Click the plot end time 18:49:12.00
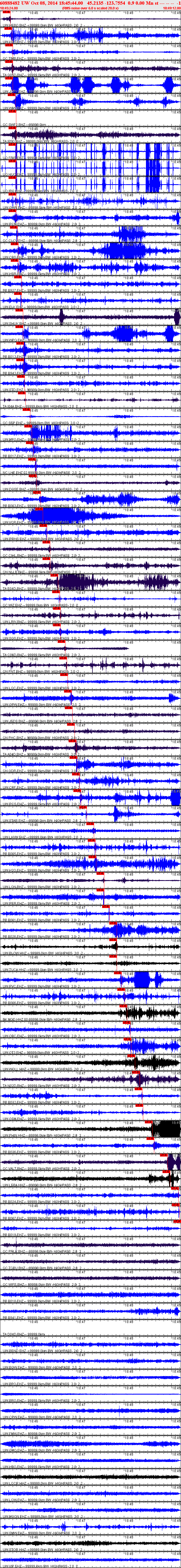181x1568 pixels. coord(172,8)
